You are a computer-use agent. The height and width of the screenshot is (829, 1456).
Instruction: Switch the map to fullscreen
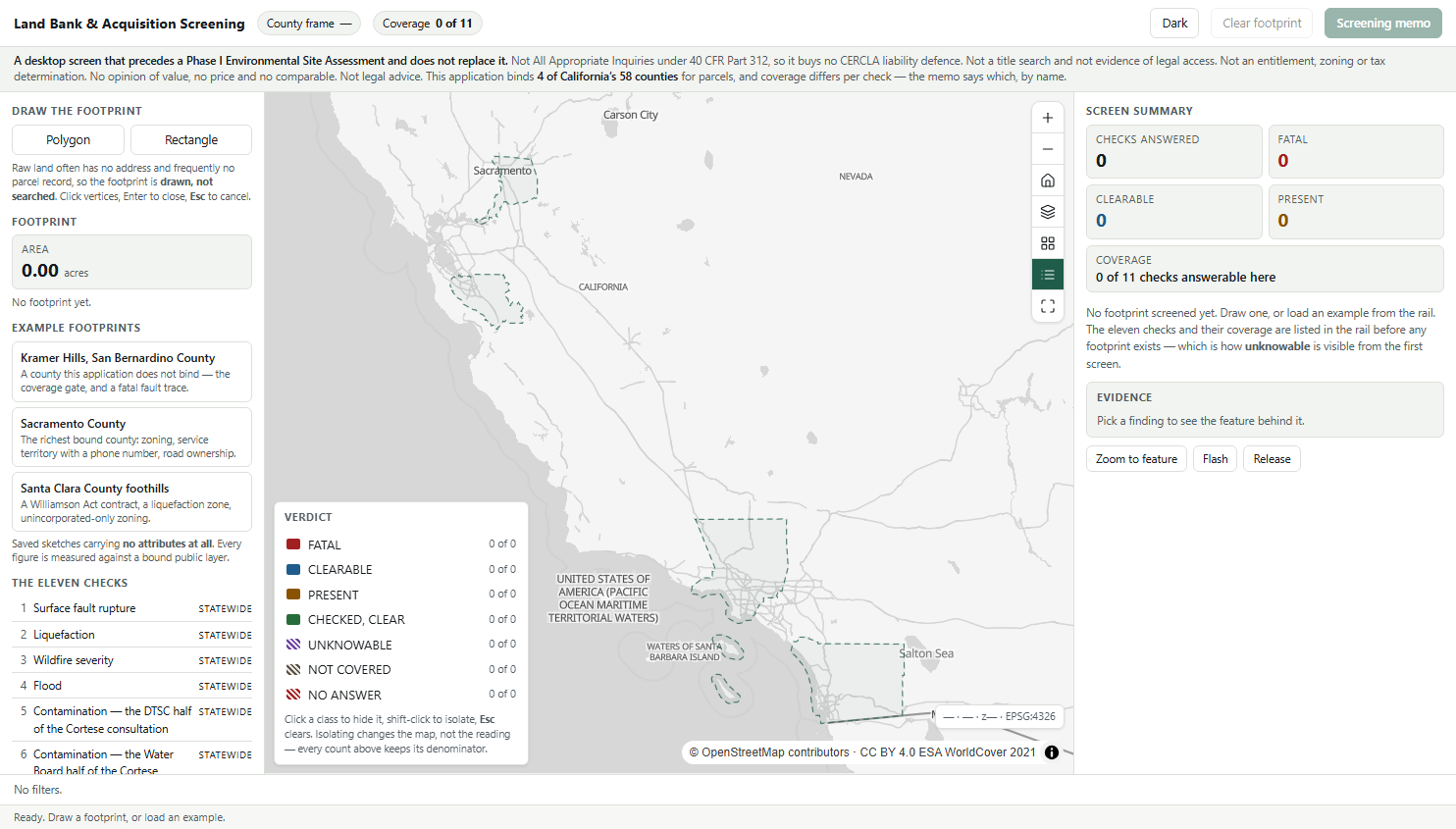coord(1048,306)
